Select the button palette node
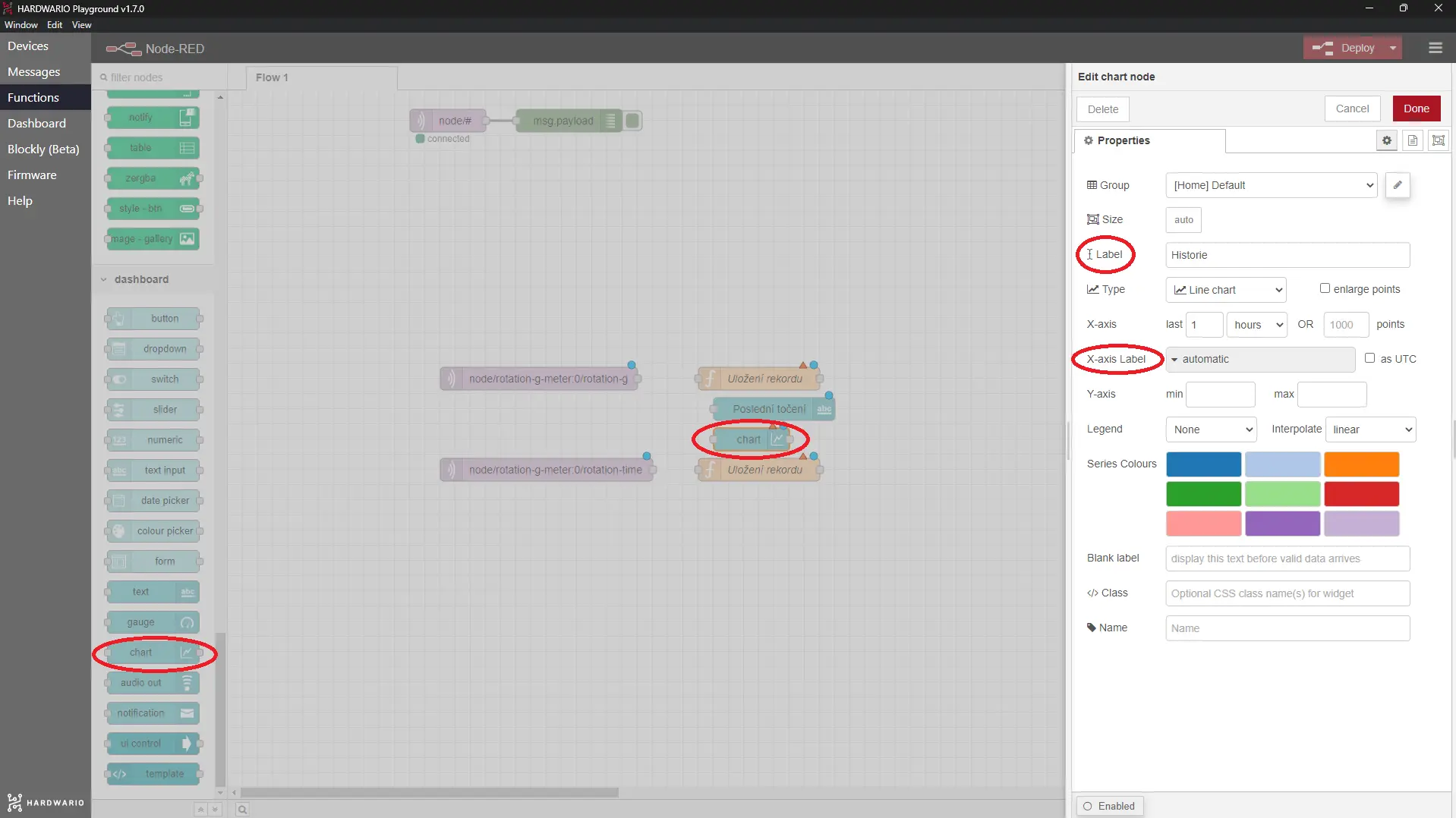 coord(153,319)
